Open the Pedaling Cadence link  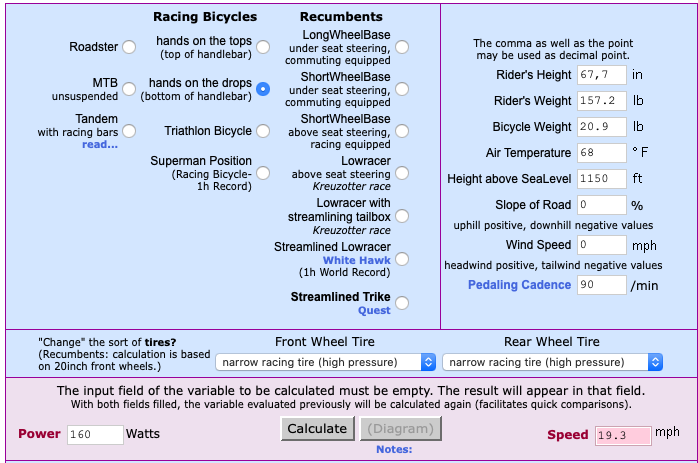pos(519,285)
